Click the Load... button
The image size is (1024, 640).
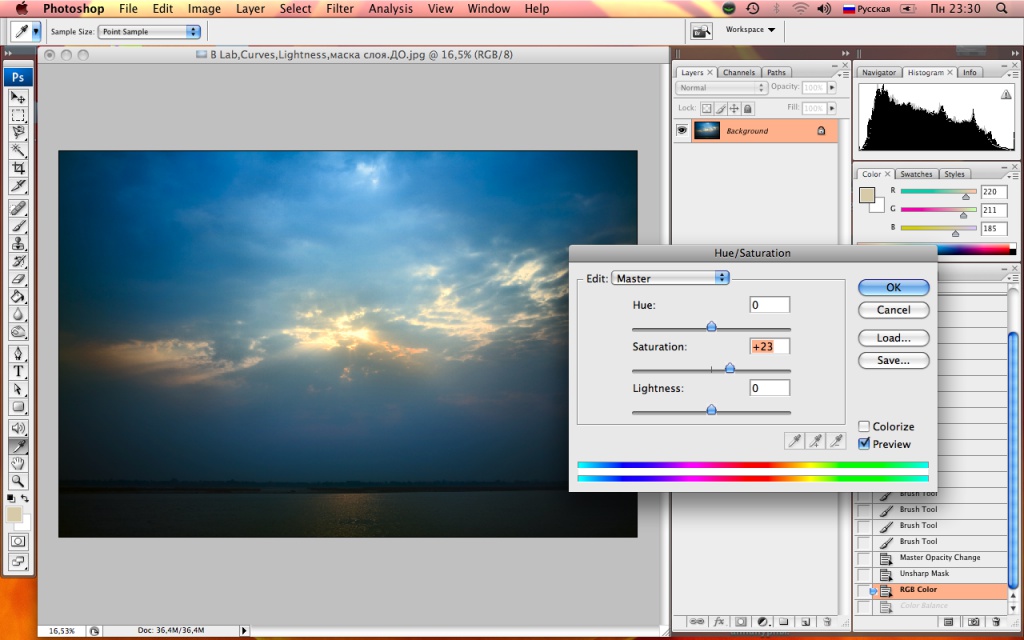pos(893,338)
